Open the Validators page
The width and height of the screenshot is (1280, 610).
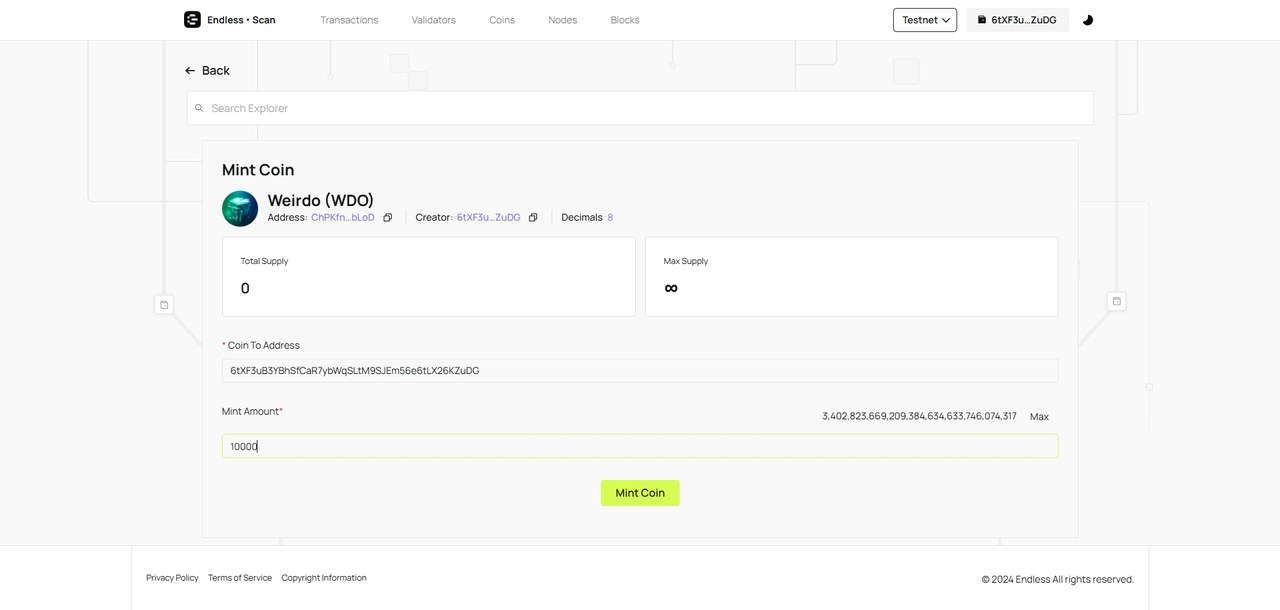pyautogui.click(x=433, y=20)
